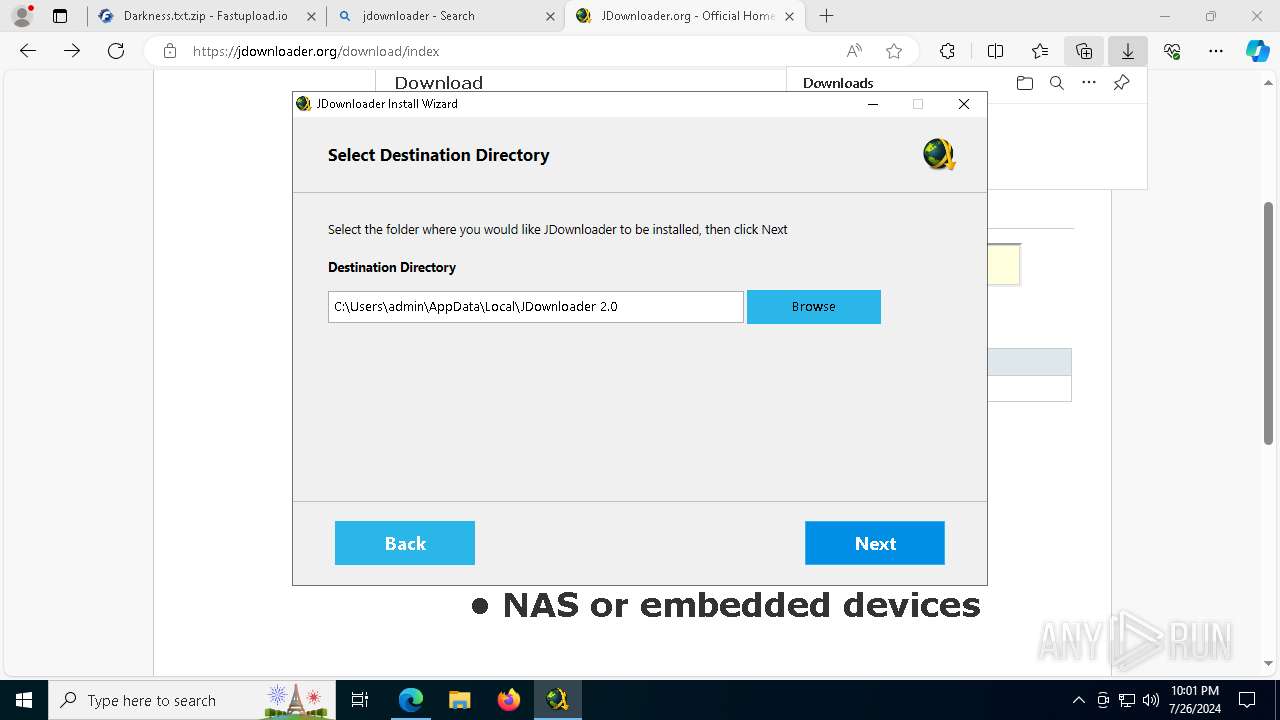Open Task View on taskbar

360,700
